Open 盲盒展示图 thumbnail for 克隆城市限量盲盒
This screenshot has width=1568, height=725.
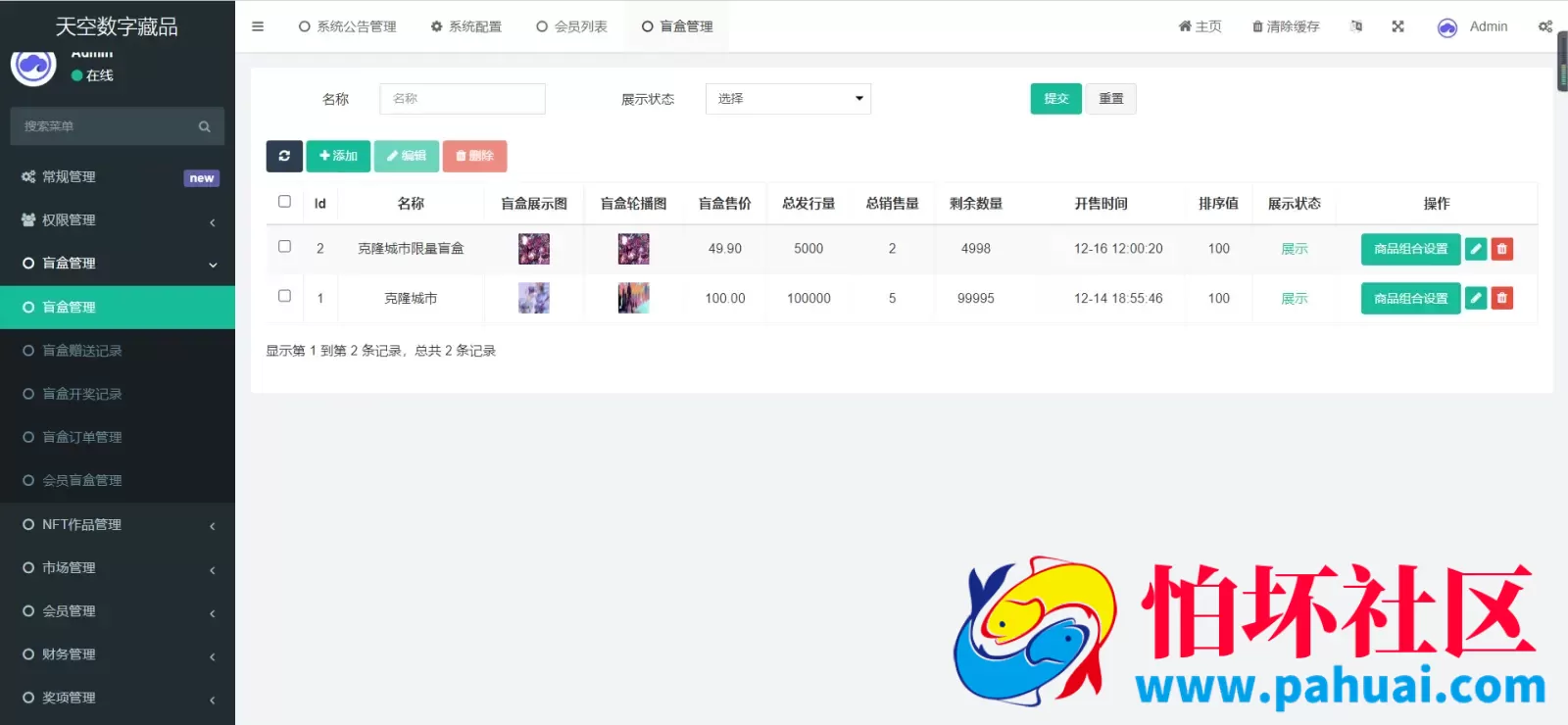point(534,249)
